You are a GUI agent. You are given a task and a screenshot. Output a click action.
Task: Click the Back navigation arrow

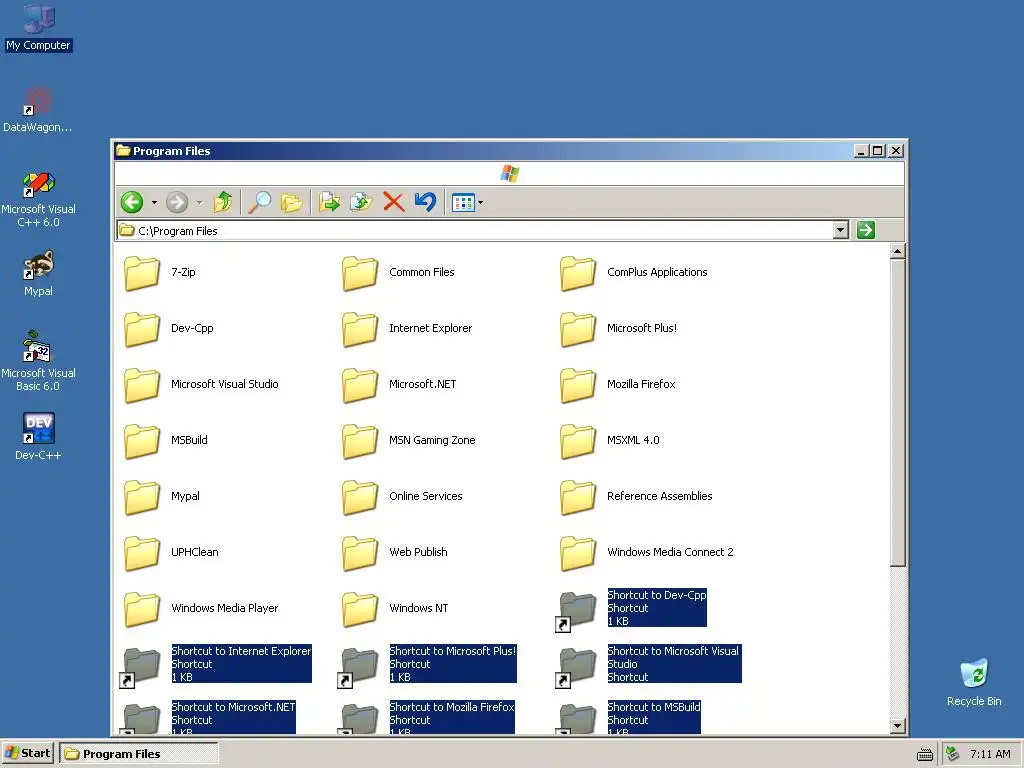coord(132,202)
